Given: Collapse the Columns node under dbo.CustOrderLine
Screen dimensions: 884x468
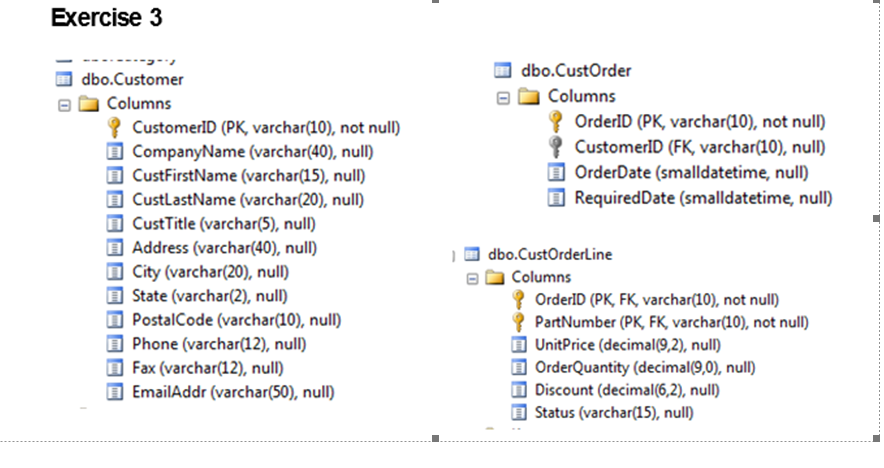Looking at the screenshot, I should point(472,279).
